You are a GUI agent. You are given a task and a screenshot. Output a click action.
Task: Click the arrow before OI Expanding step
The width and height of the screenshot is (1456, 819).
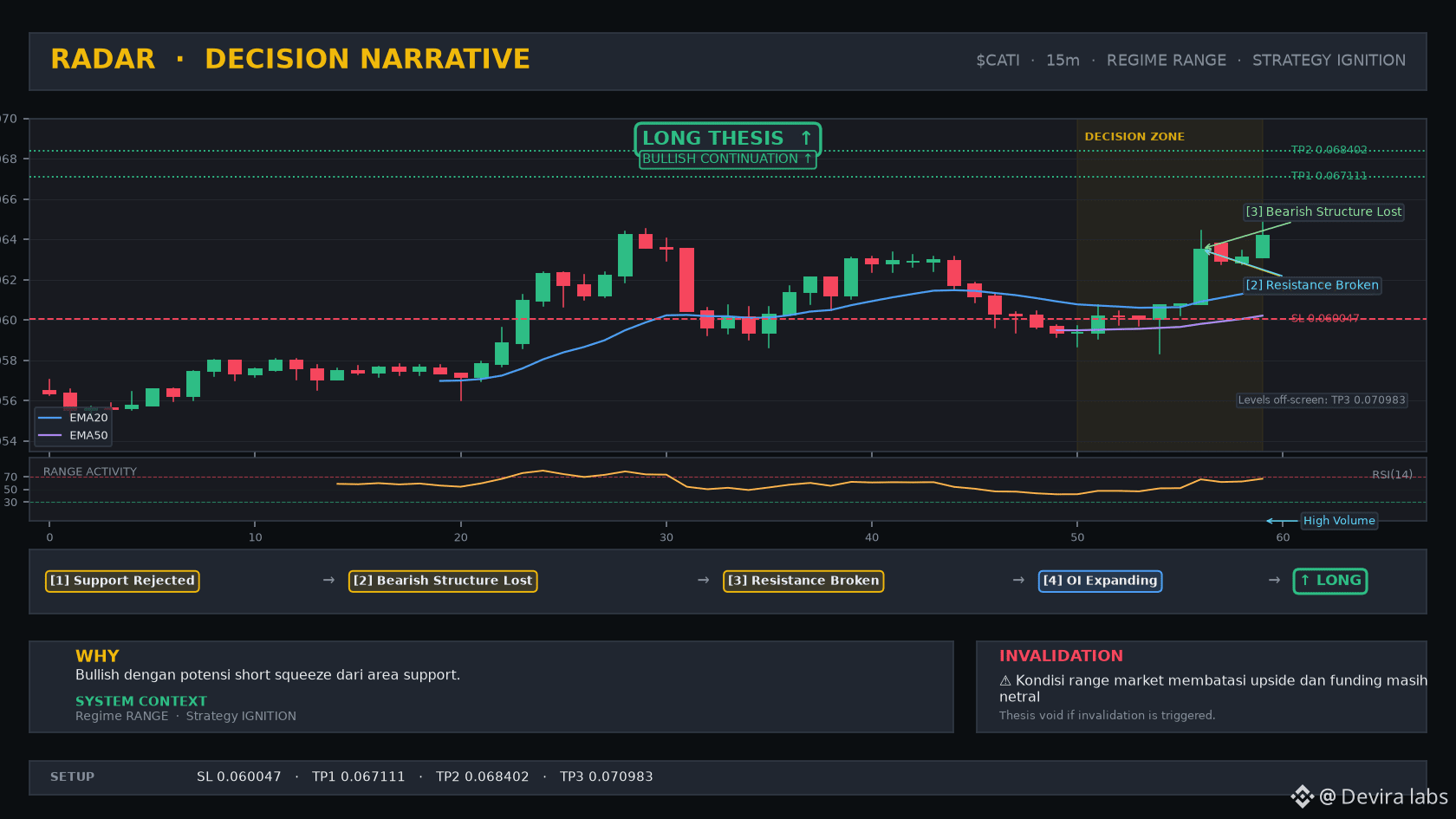click(x=1018, y=580)
